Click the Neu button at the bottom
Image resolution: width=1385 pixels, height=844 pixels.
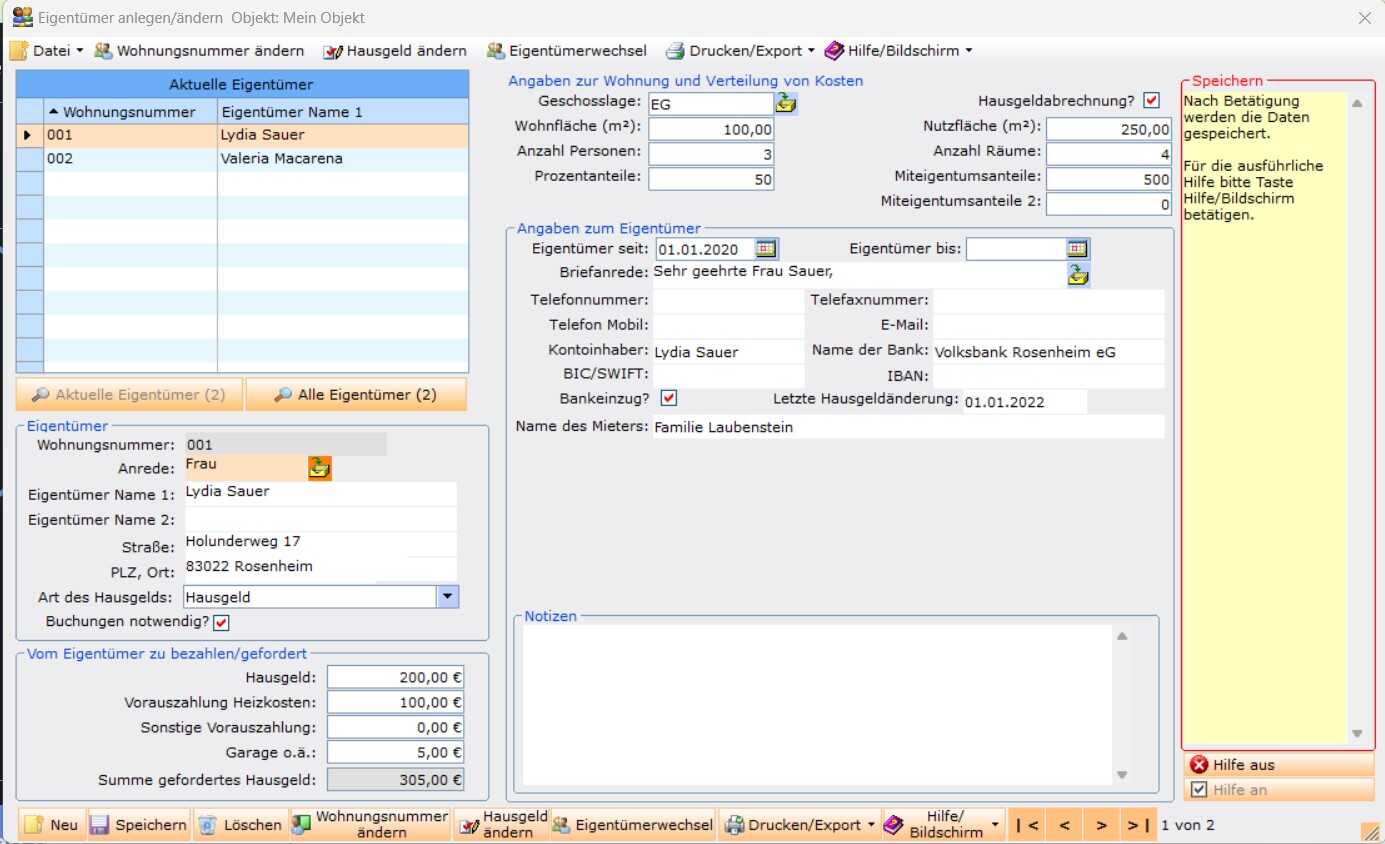52,825
